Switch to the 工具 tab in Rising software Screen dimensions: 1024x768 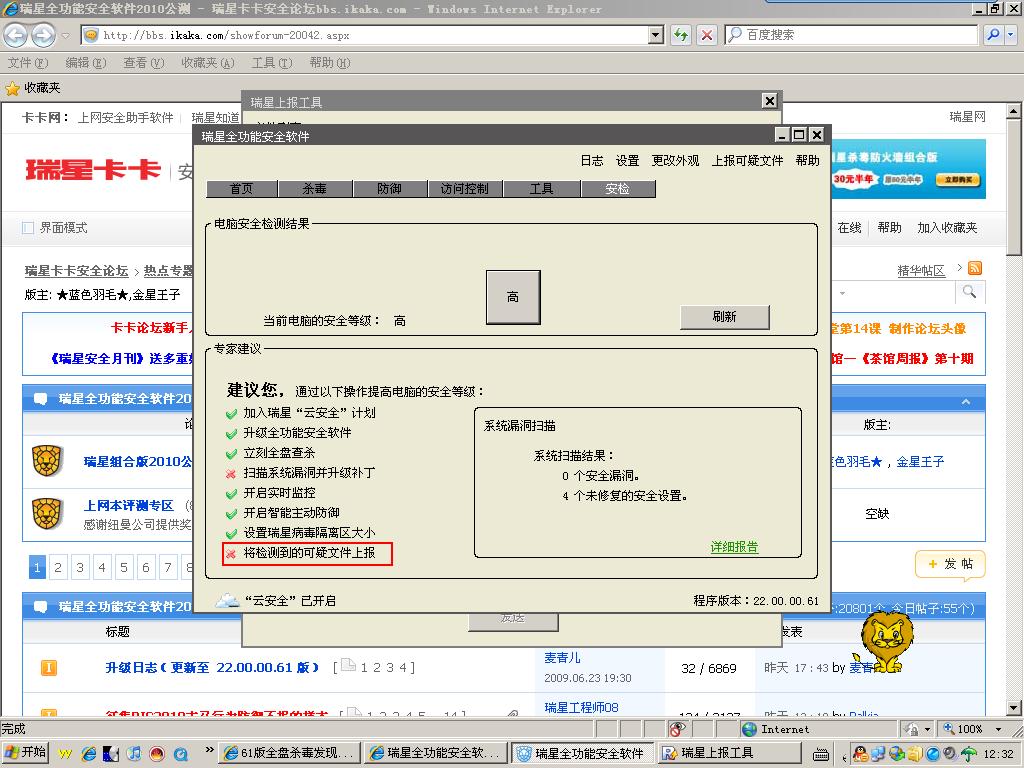coord(542,189)
